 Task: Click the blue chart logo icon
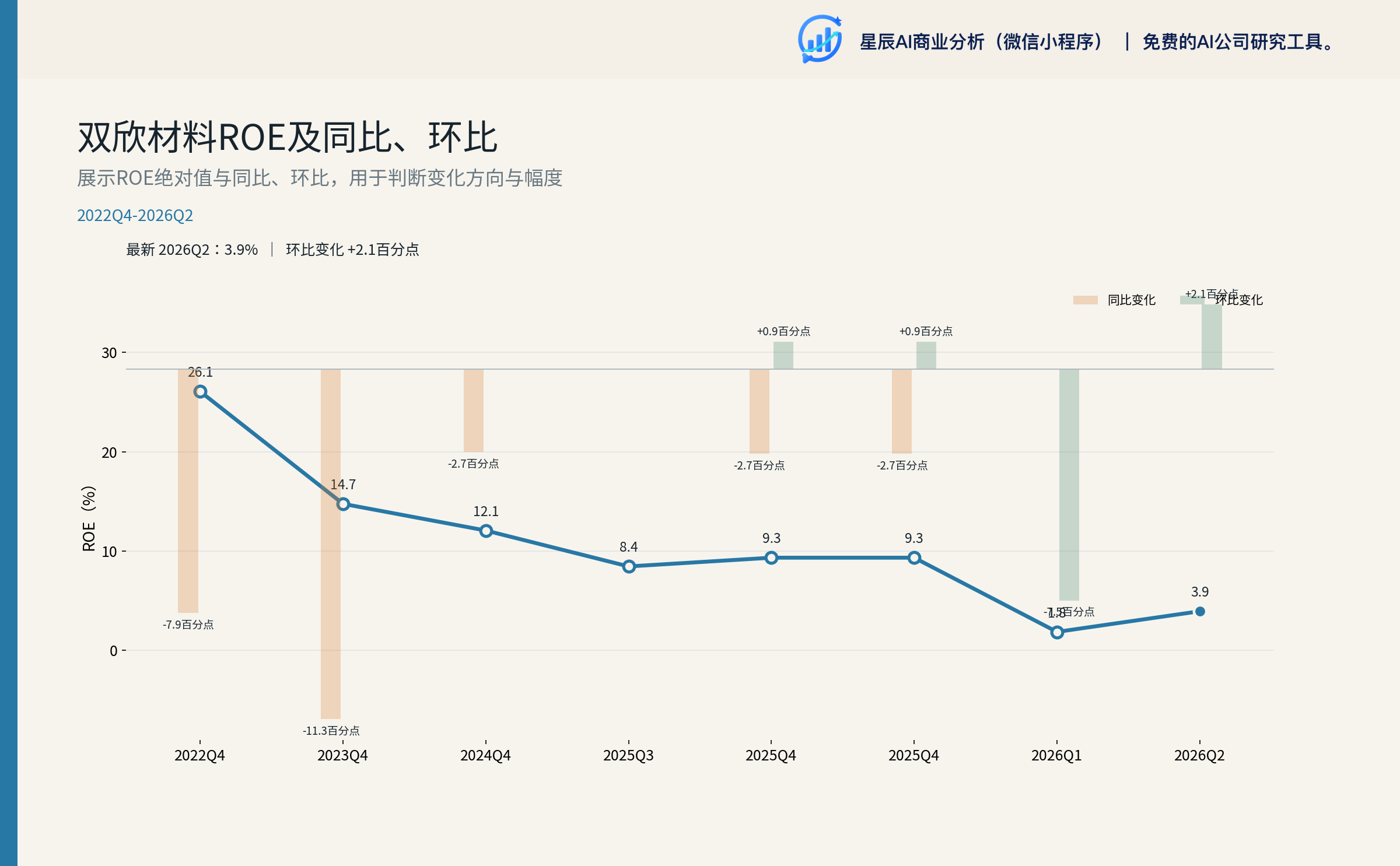pos(820,39)
